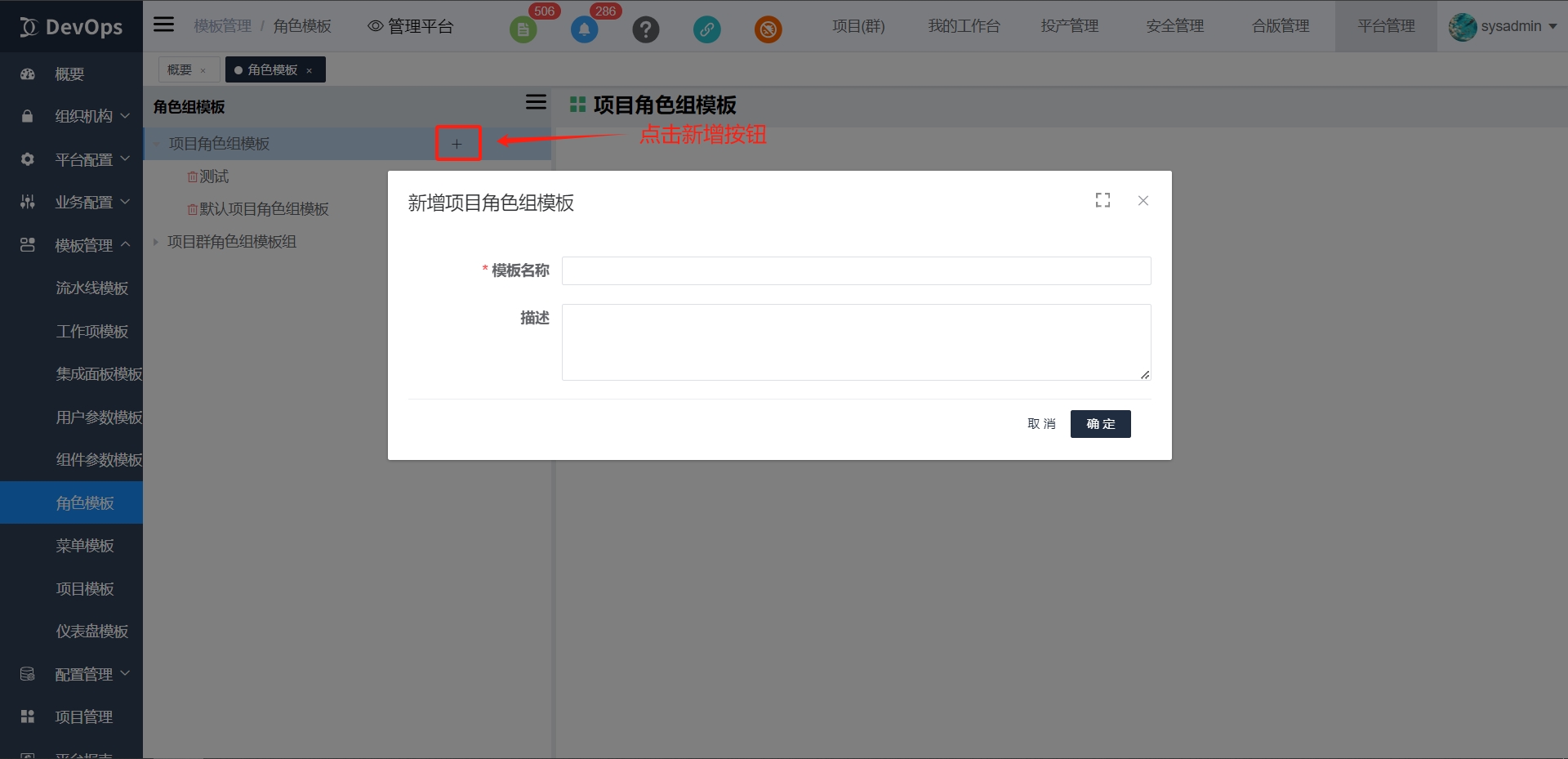Open 组件参数模板 in the sidebar
1568x759 pixels.
point(99,460)
